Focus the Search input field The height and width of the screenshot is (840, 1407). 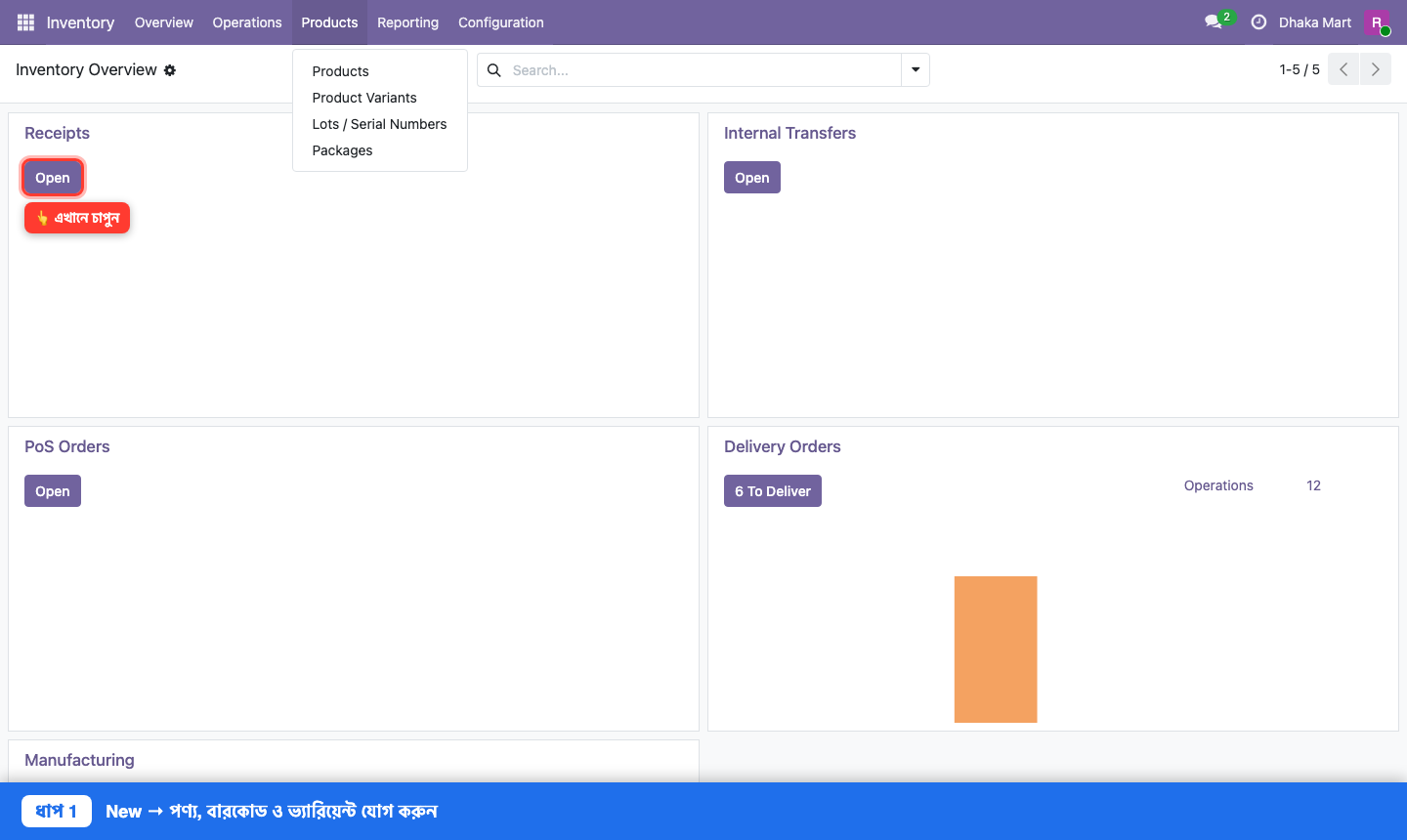click(703, 70)
